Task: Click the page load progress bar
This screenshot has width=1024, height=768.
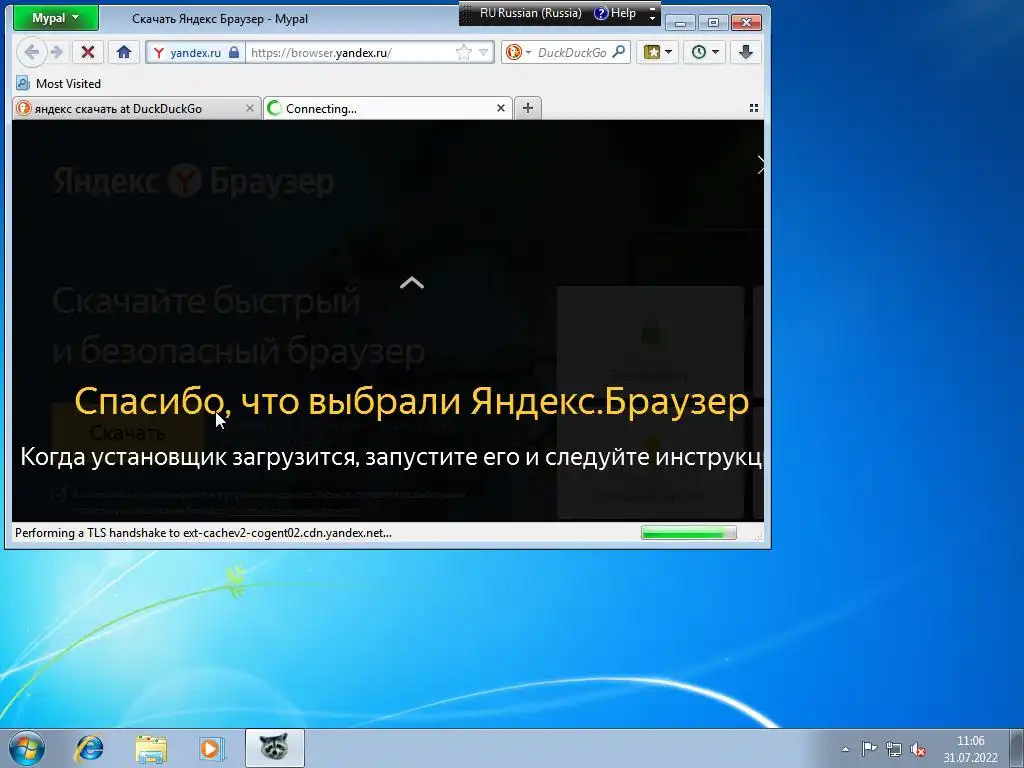Action: pyautogui.click(x=688, y=534)
